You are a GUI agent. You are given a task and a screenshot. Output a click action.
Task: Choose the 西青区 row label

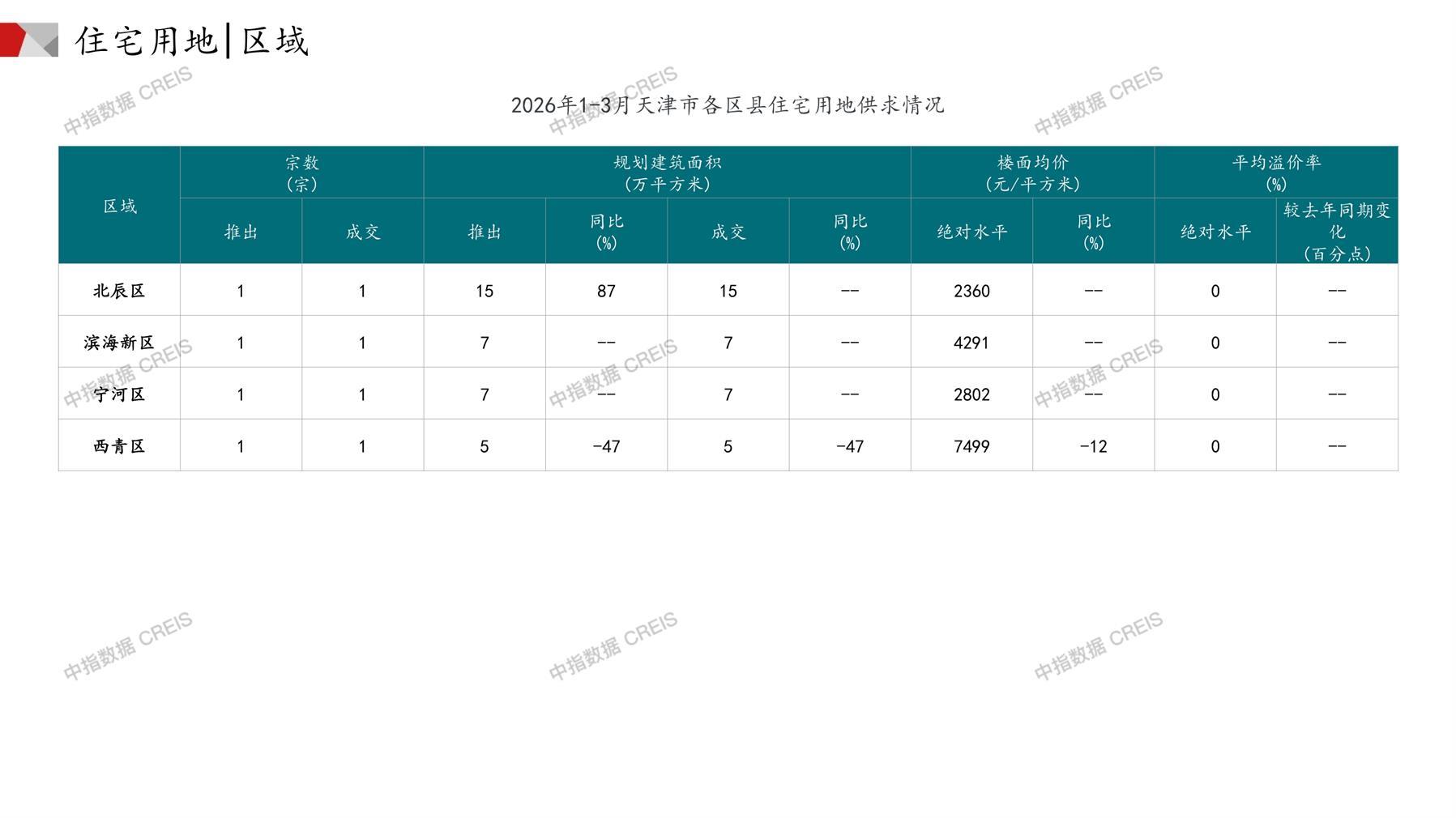click(x=119, y=446)
